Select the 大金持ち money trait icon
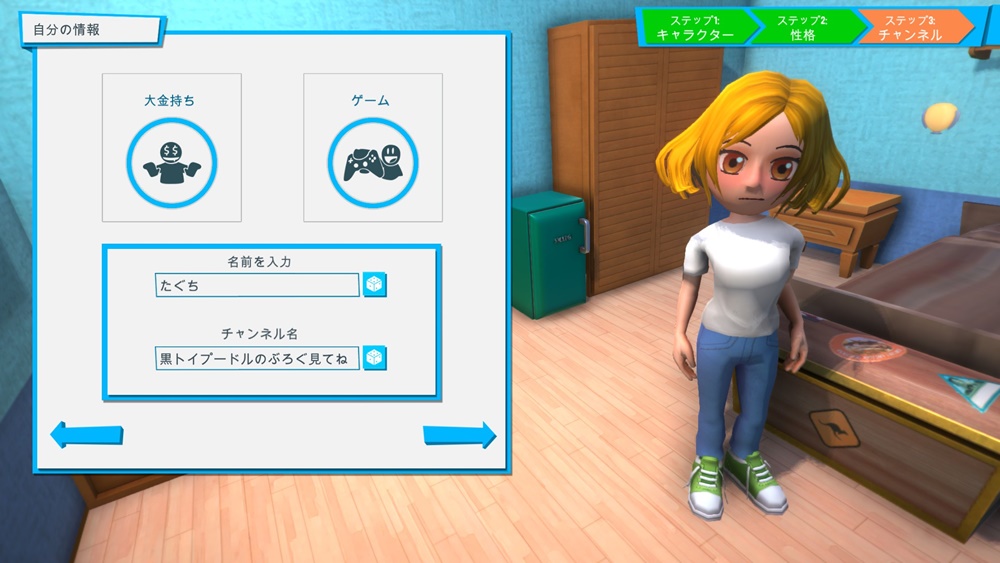Viewport: 1000px width, 563px height. [x=172, y=163]
